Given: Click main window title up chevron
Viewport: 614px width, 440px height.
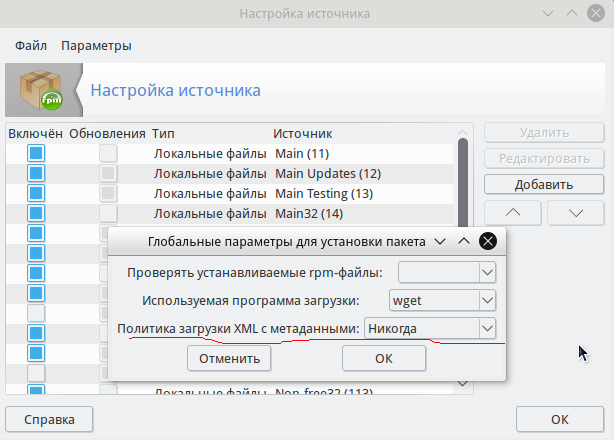Looking at the screenshot, I should click(x=572, y=13).
